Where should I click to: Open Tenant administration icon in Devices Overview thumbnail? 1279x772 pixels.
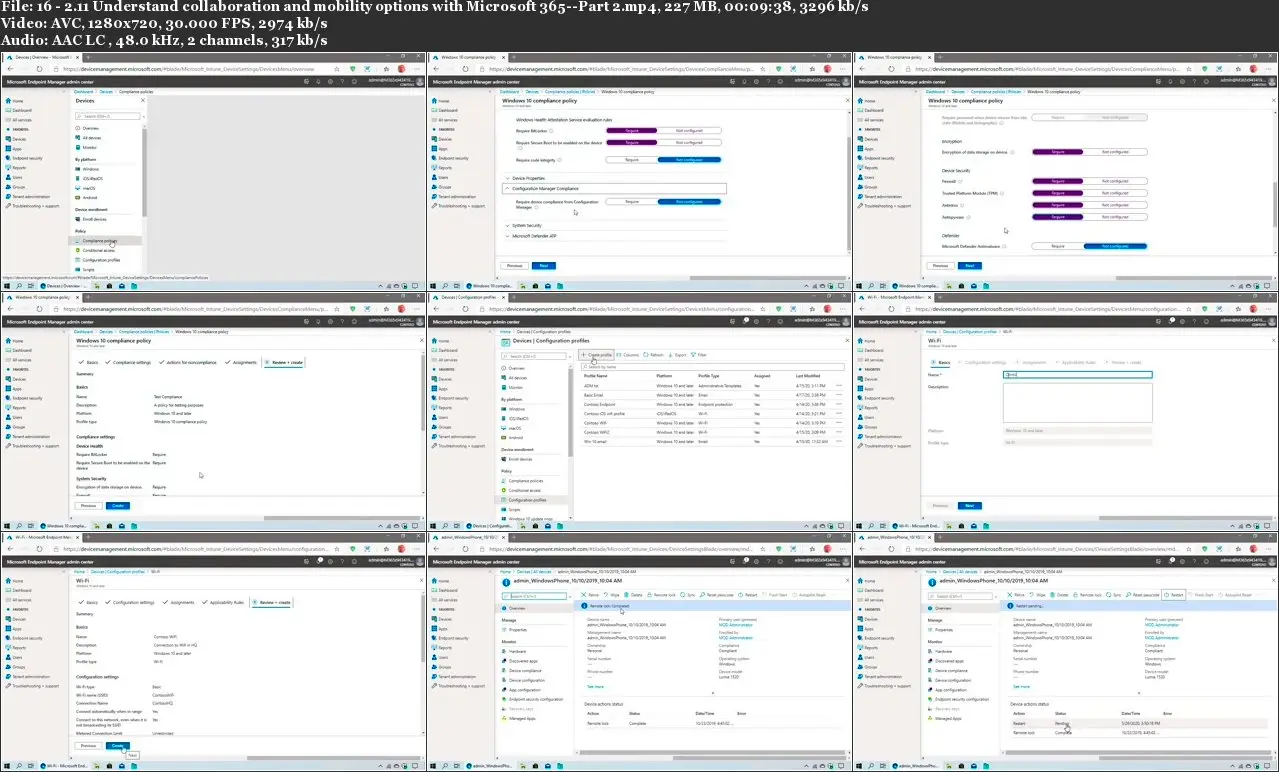click(x=8, y=196)
